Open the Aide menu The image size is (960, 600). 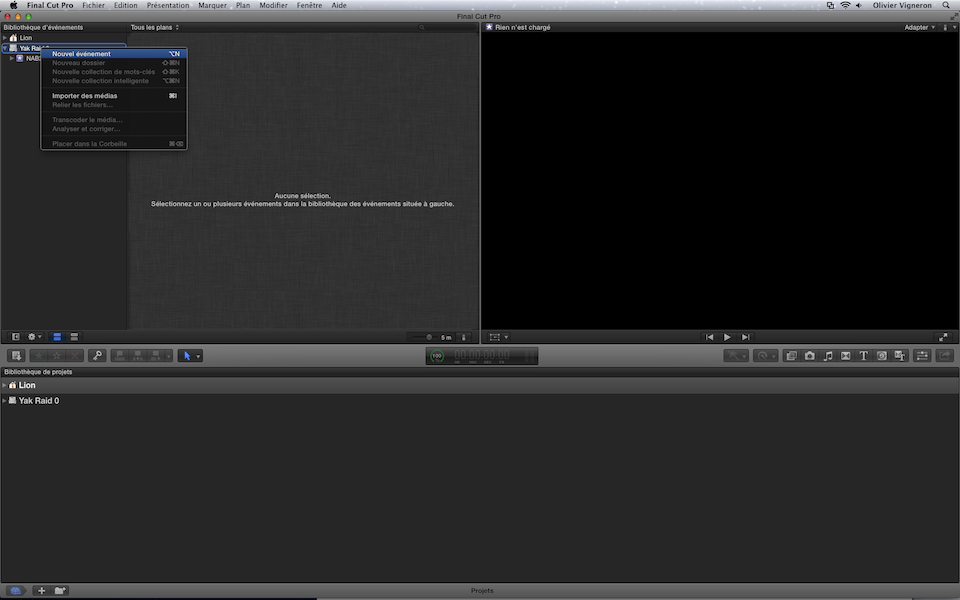(339, 6)
